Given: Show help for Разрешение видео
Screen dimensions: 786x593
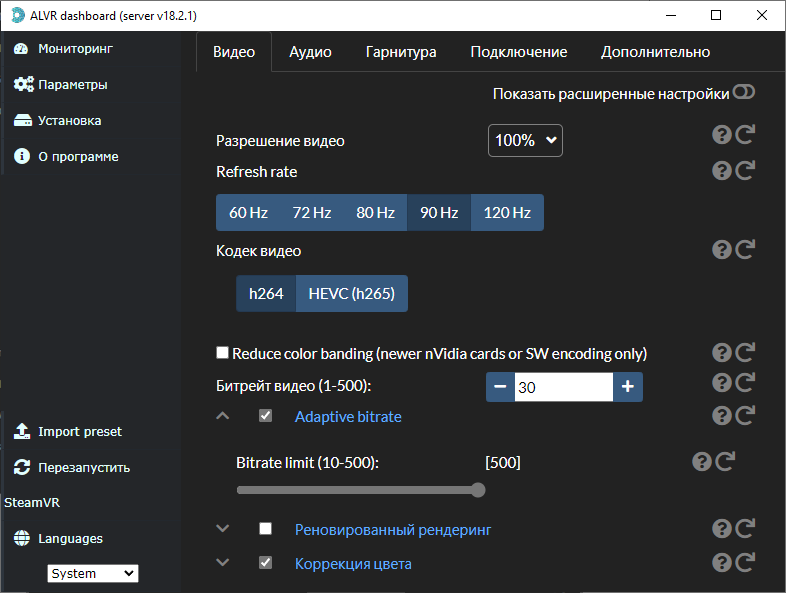Looking at the screenshot, I should point(722,134).
